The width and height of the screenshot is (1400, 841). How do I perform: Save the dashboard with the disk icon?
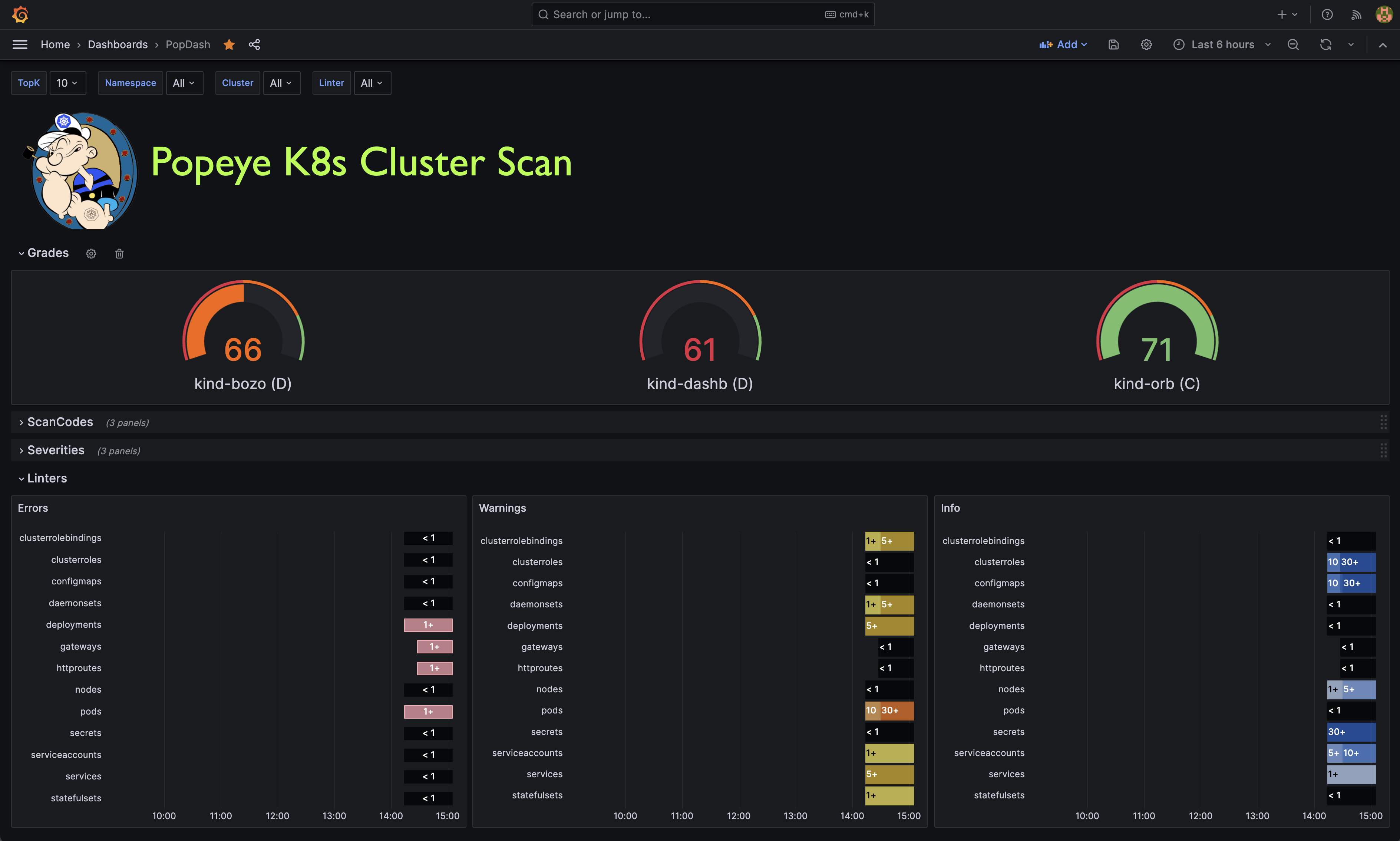click(x=1113, y=44)
